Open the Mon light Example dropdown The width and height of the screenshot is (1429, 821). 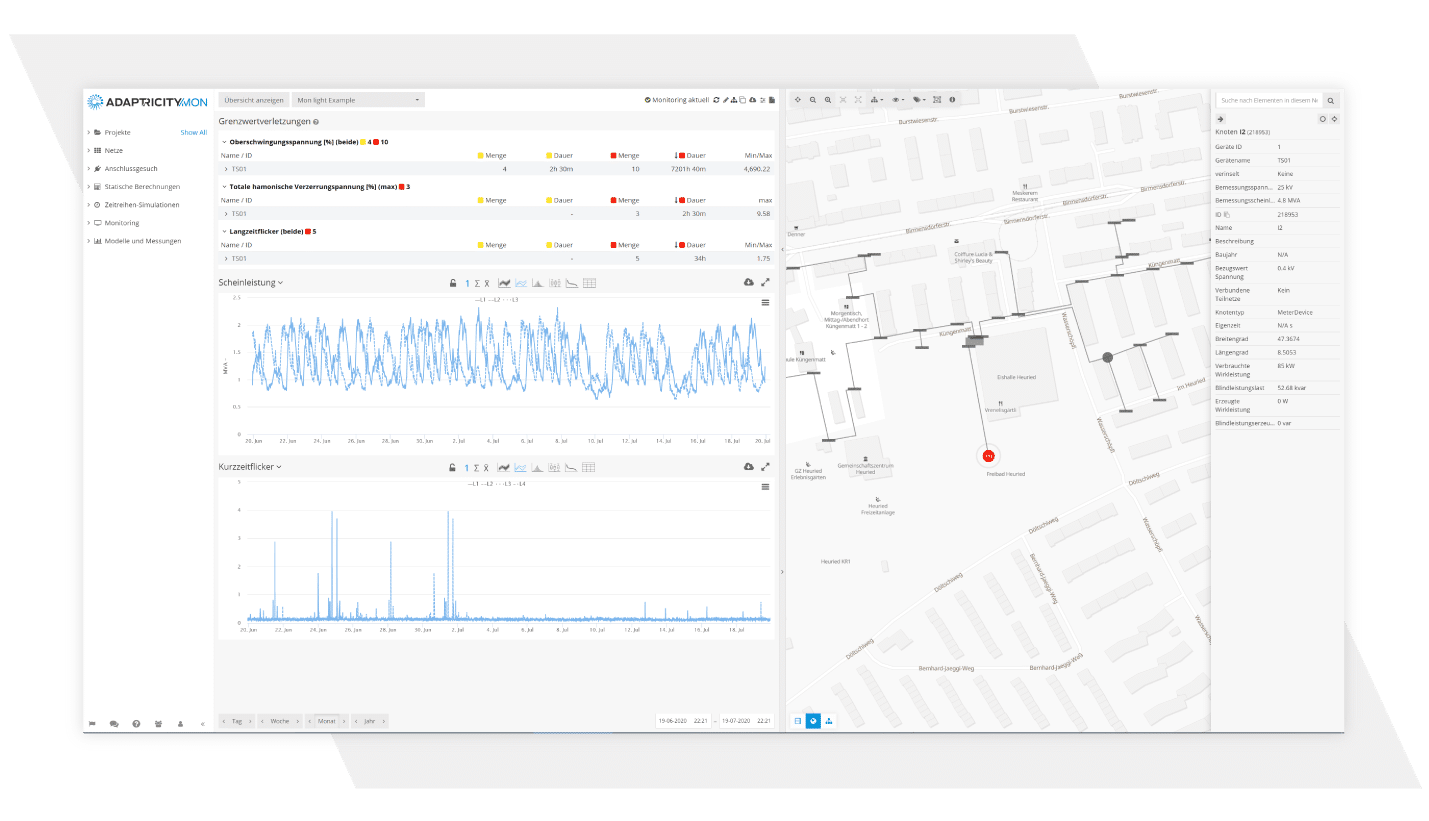coord(358,100)
